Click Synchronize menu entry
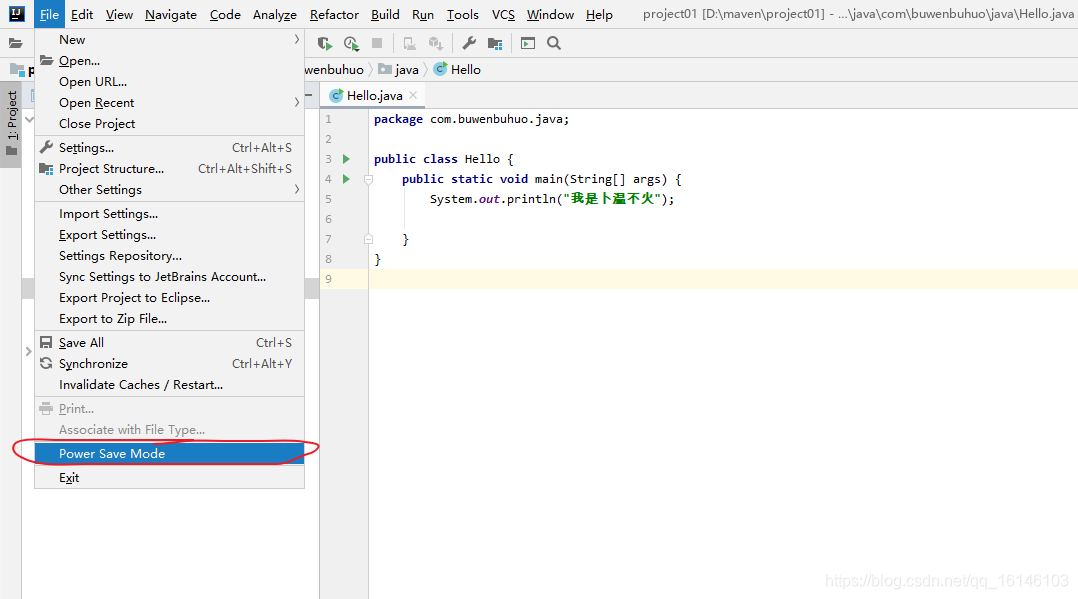Screen dimensions: 1078x599 pos(169,364)
